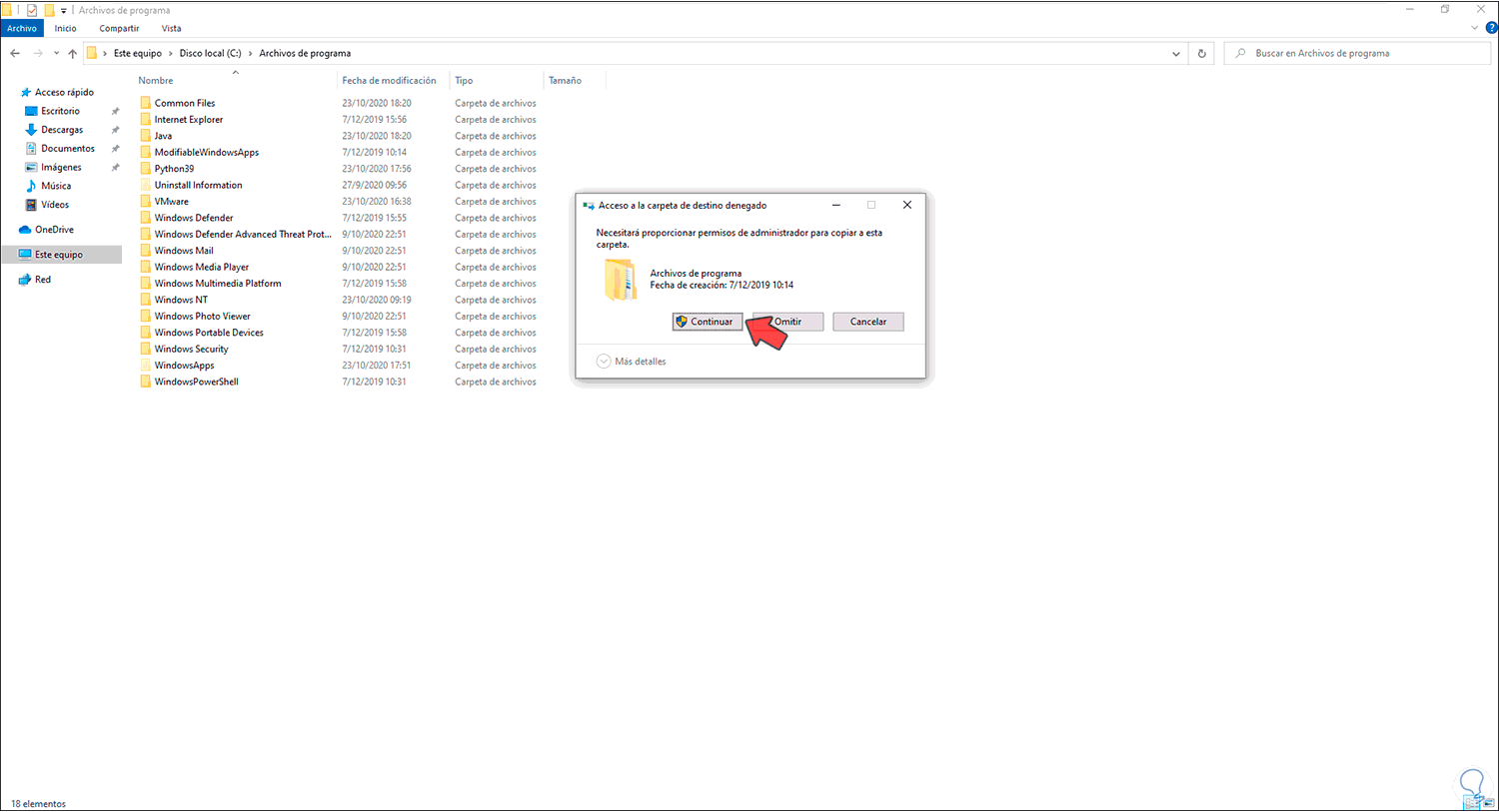Click the Música note icon in sidebar
Viewport: 1499px width, 812px height.
point(31,186)
